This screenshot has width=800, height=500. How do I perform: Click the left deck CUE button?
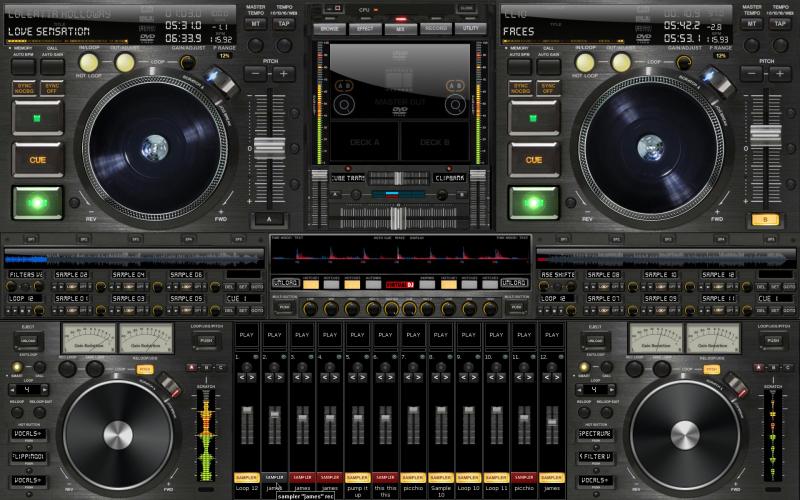38,160
